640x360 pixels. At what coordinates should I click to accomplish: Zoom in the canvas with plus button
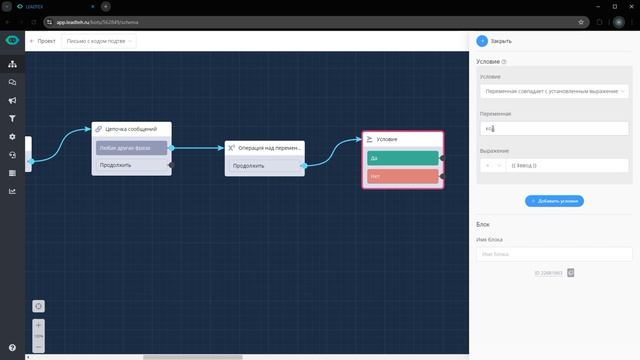tap(38, 325)
